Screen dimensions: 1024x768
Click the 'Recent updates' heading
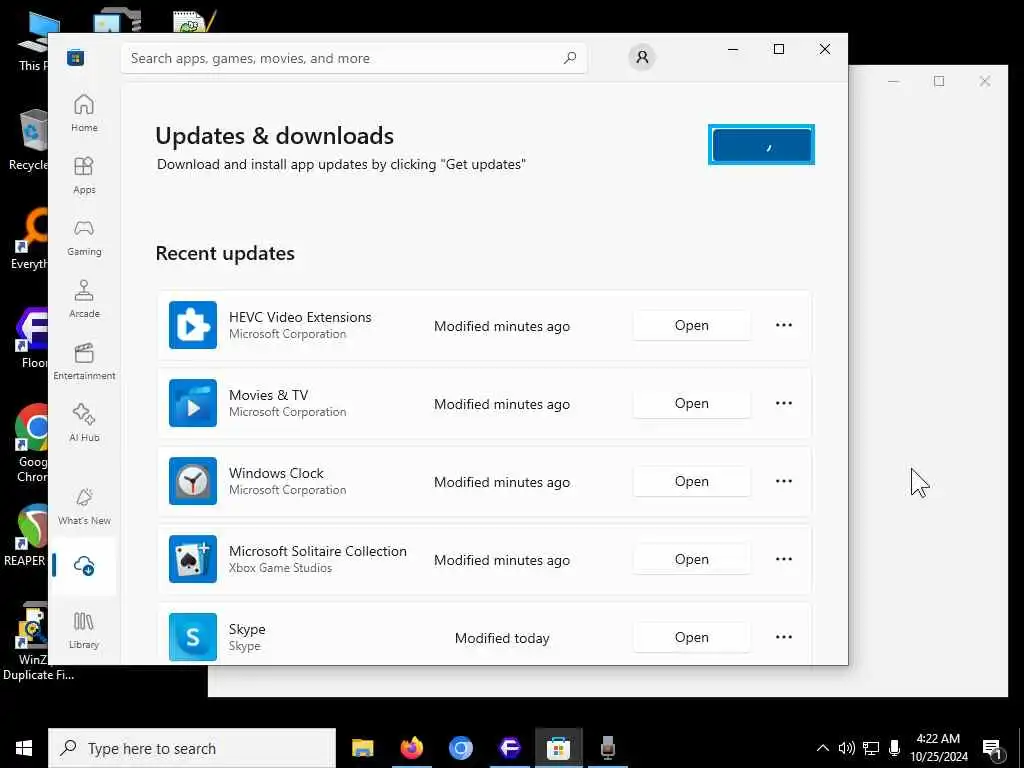[225, 253]
